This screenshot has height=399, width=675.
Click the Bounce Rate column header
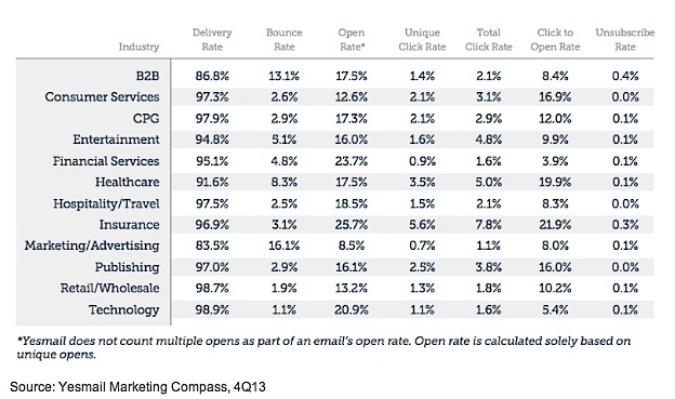coord(284,40)
